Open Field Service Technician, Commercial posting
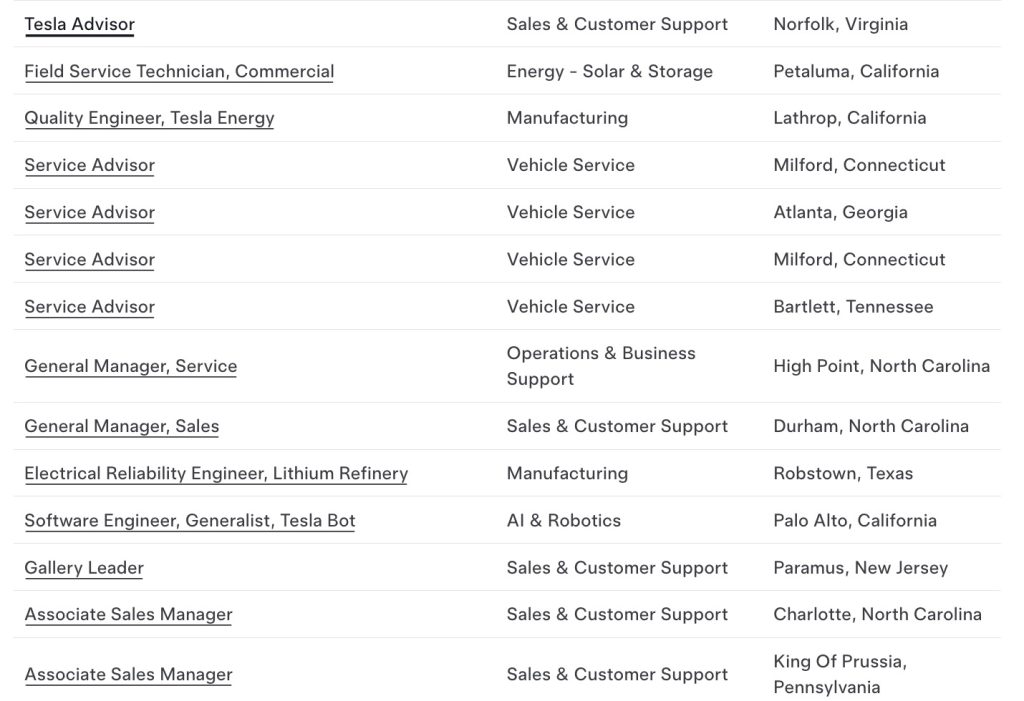Screen dimensions: 1024x701 tap(179, 71)
